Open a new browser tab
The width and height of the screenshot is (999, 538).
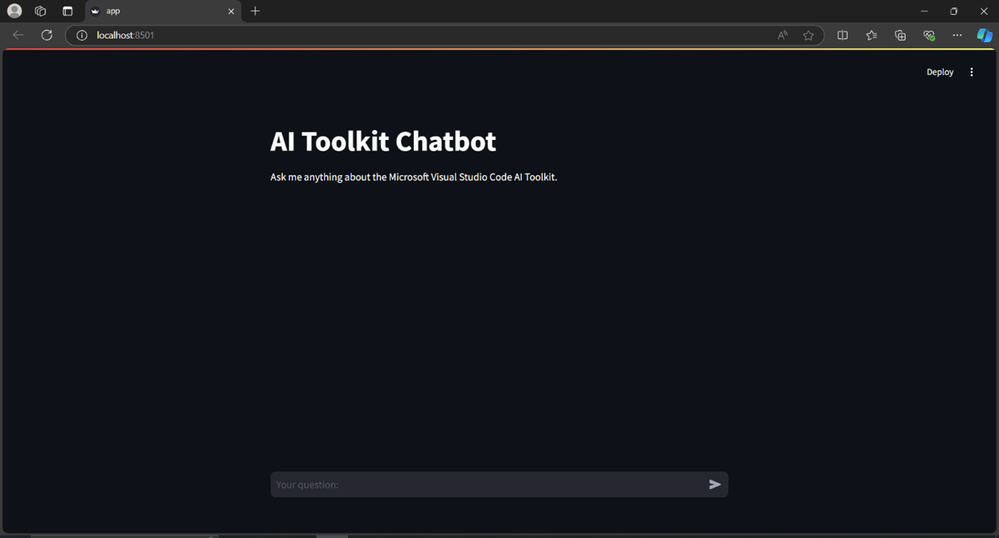tap(255, 11)
